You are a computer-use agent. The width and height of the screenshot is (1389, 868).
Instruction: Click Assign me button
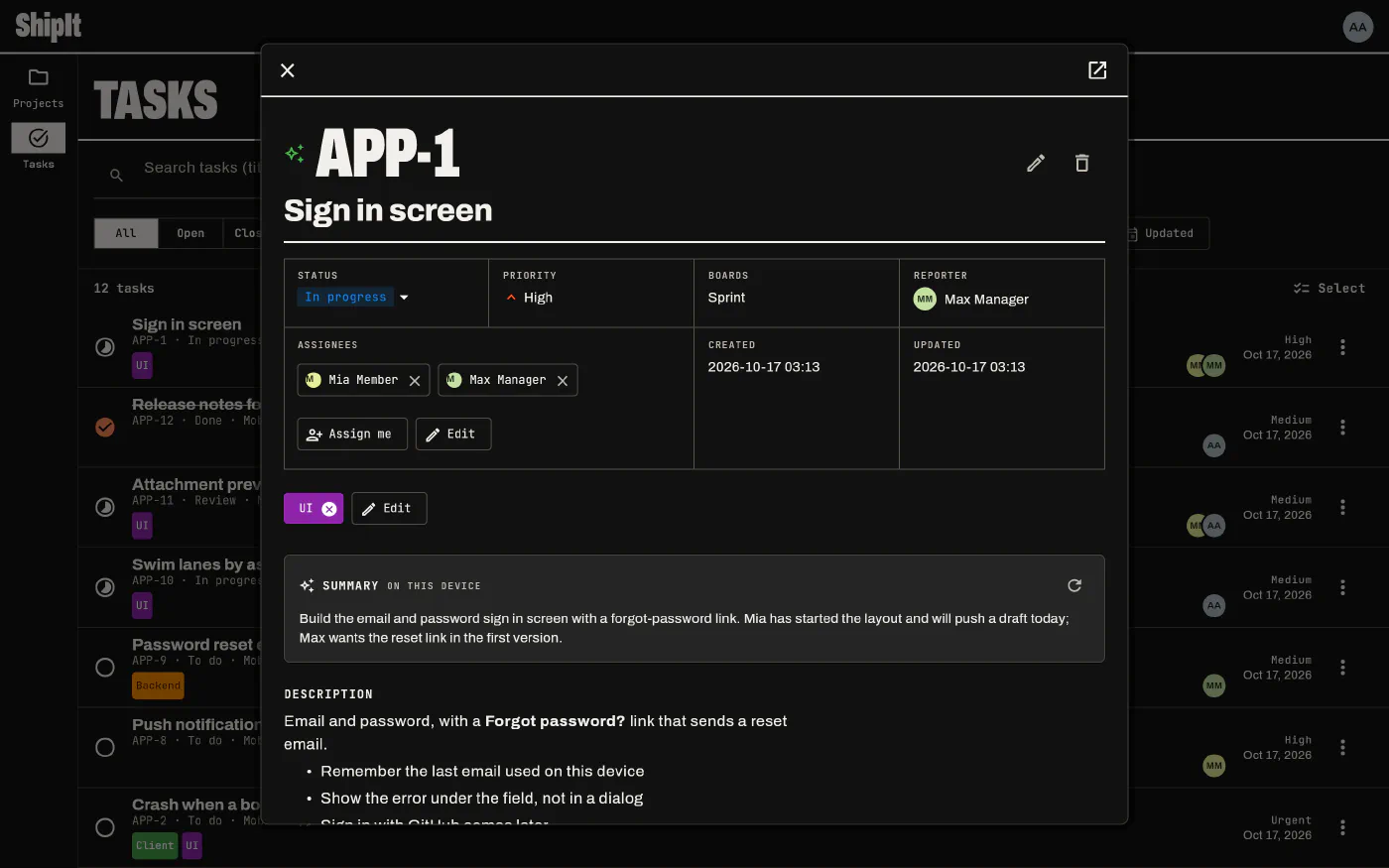[352, 434]
